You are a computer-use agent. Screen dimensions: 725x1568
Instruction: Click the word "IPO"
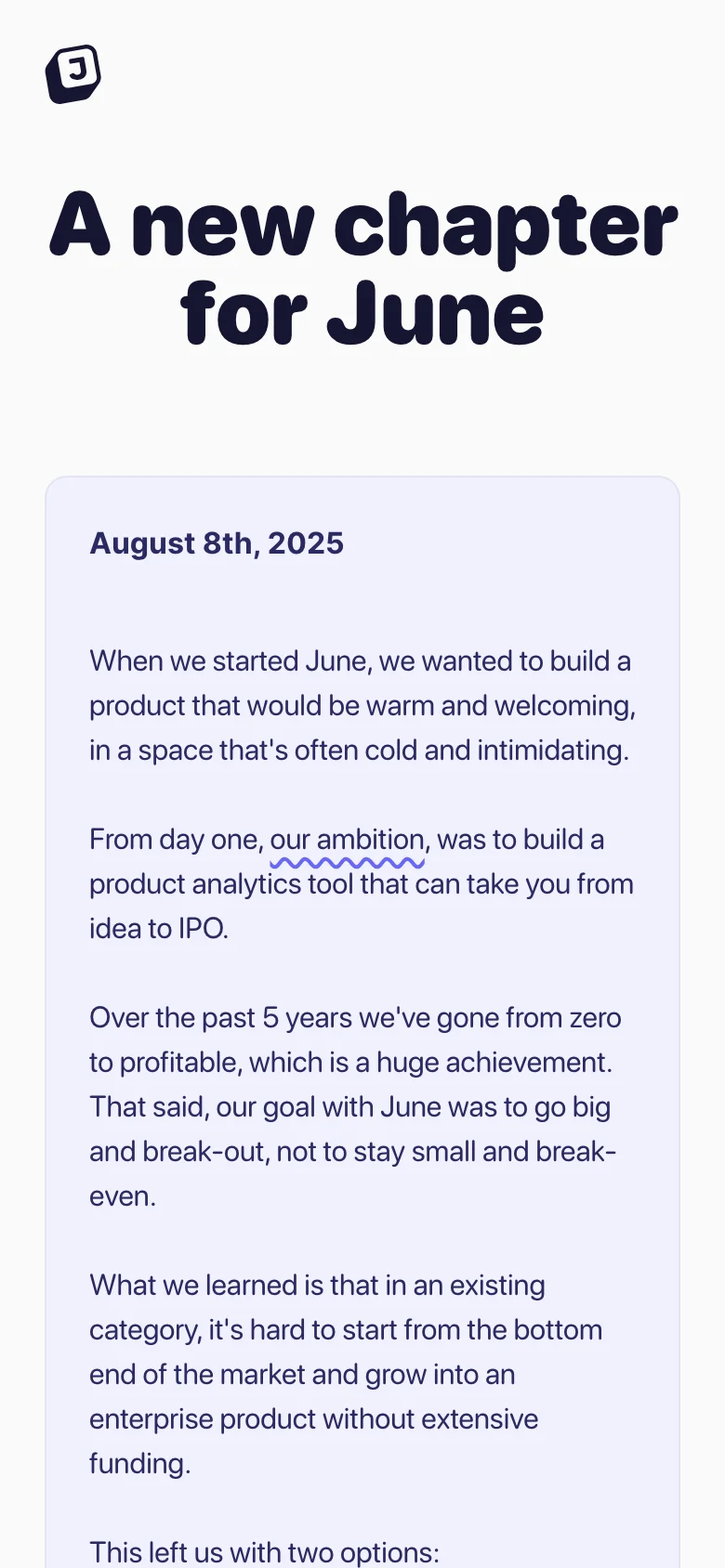tap(202, 929)
